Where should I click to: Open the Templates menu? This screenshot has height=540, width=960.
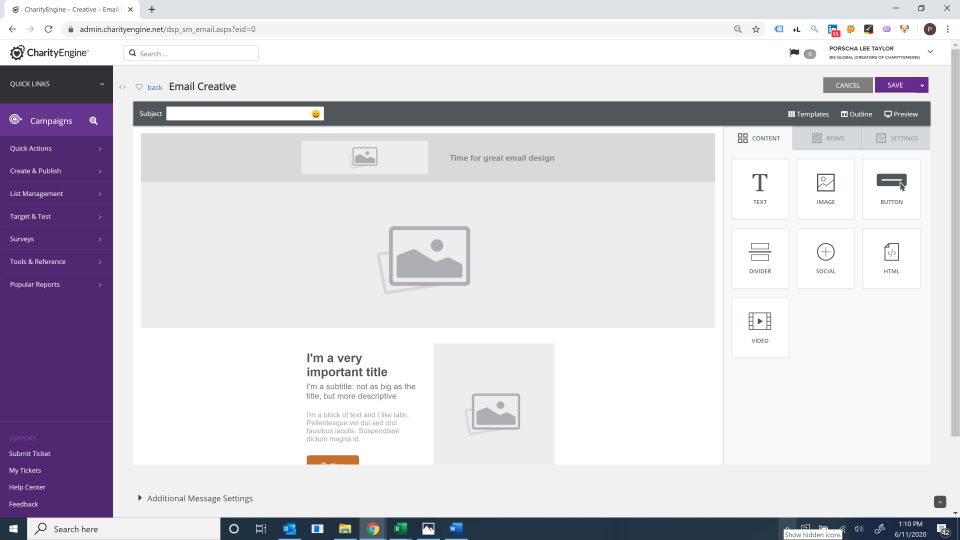tap(808, 114)
